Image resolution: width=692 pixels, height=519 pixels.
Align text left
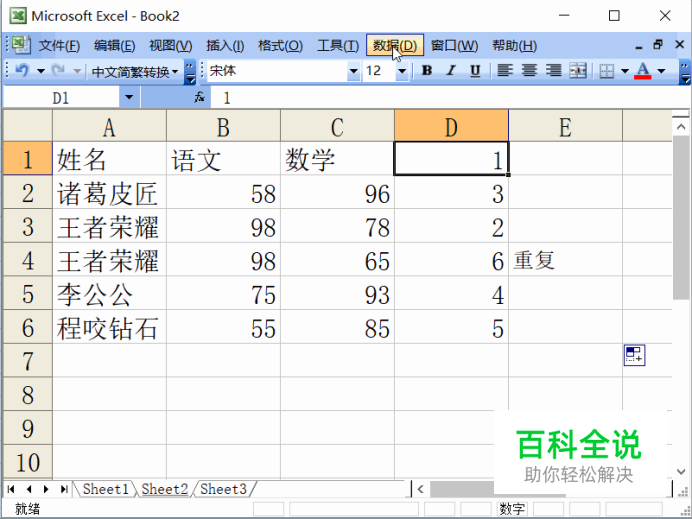[505, 70]
